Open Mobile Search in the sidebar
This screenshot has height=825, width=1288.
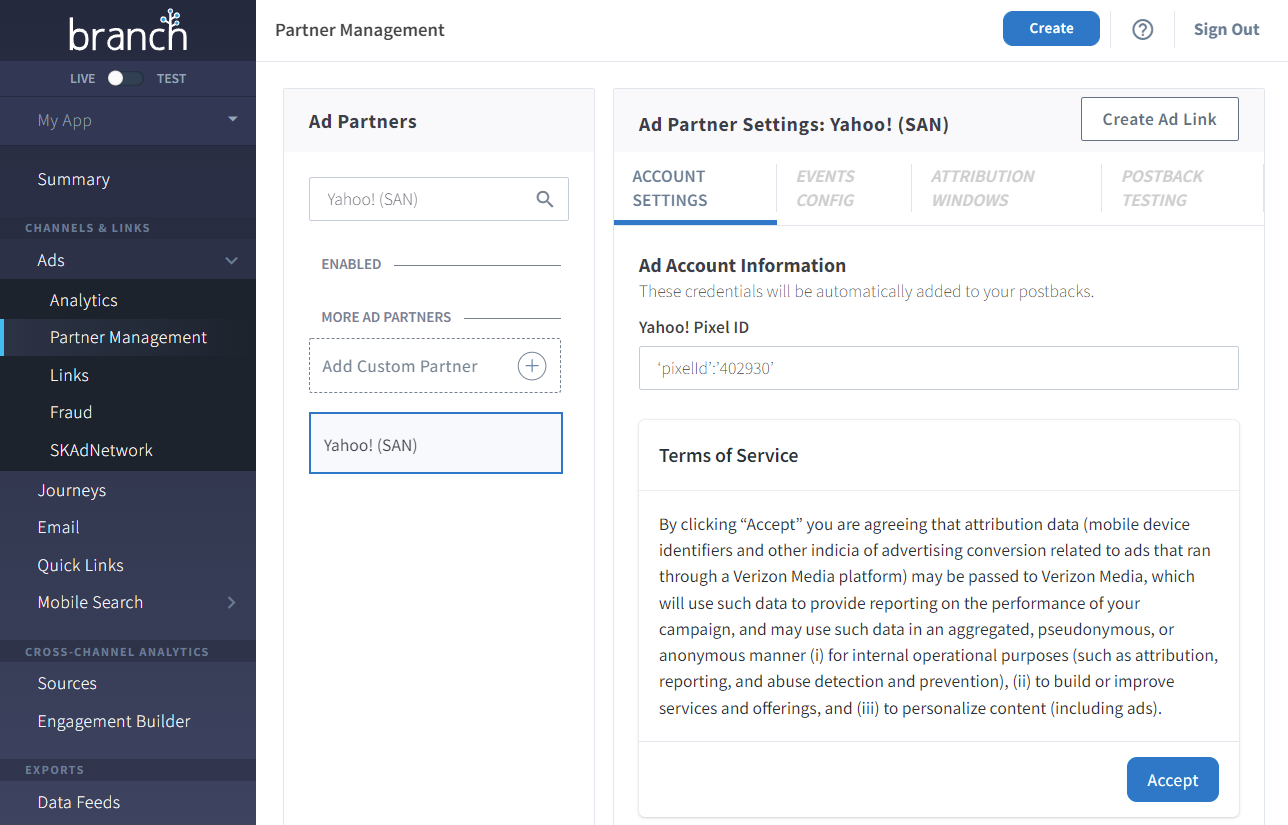(x=90, y=602)
